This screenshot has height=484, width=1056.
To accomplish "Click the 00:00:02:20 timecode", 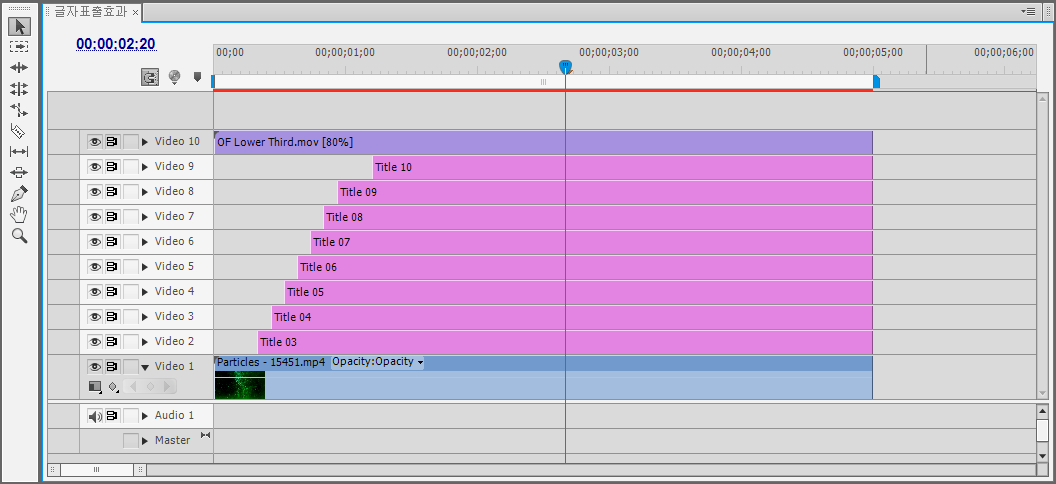I will (x=116, y=44).
